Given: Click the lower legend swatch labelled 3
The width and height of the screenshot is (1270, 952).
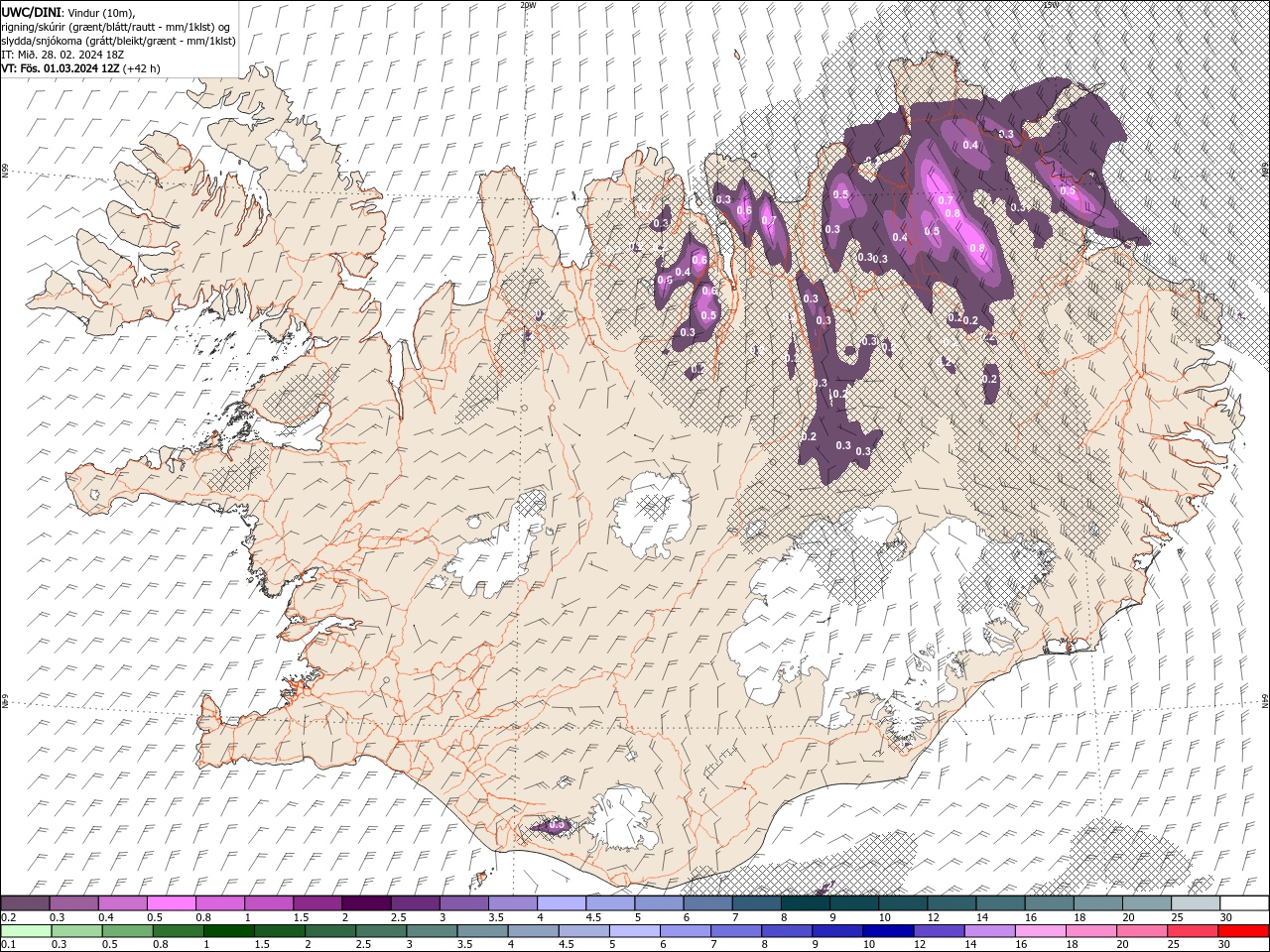Looking at the screenshot, I should point(431,931).
